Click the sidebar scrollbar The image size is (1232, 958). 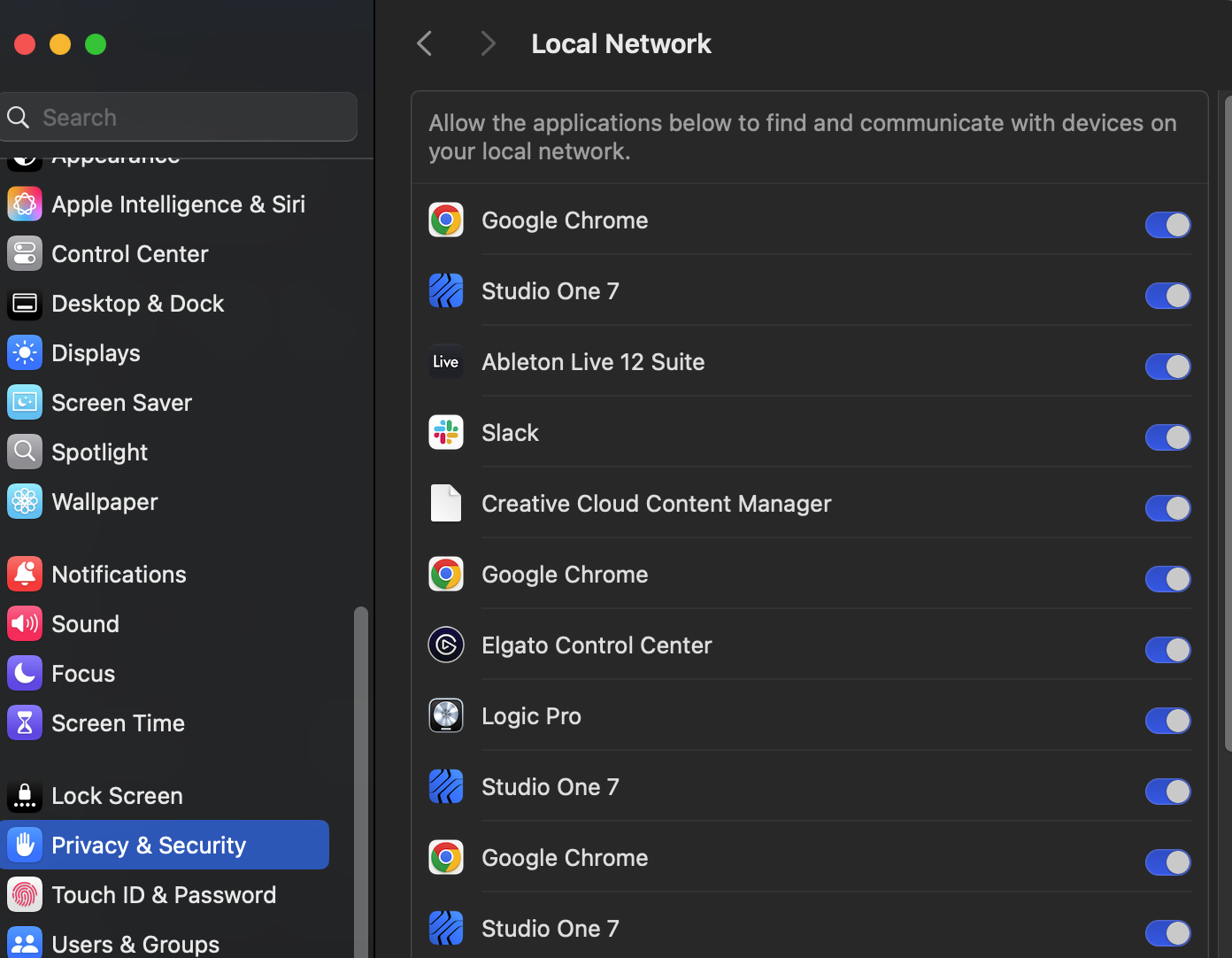pyautogui.click(x=360, y=782)
